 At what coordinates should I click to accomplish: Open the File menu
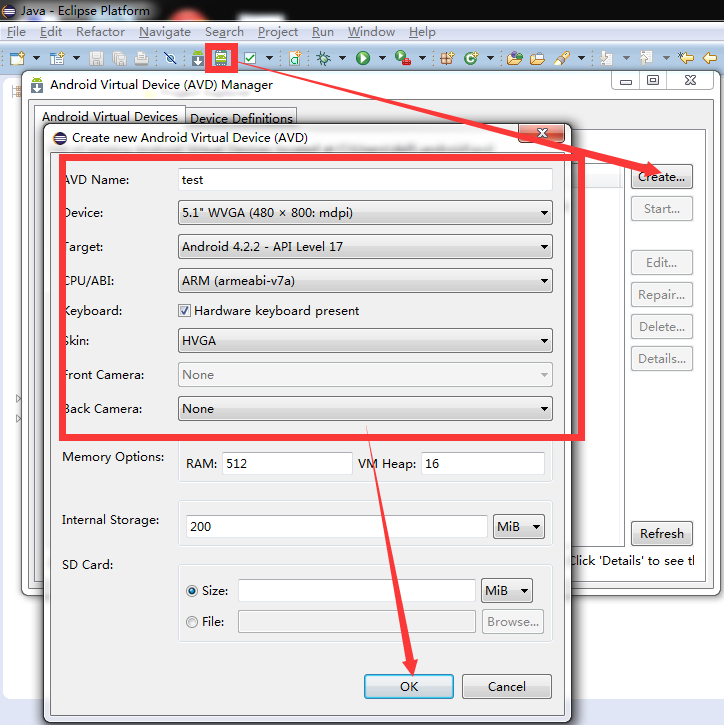point(16,32)
